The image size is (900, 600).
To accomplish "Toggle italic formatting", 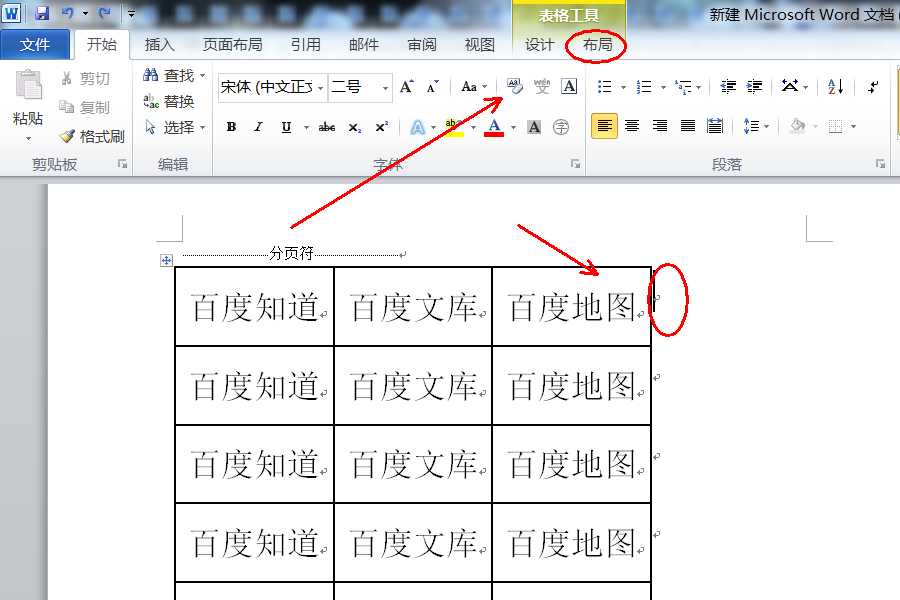I will tap(258, 127).
